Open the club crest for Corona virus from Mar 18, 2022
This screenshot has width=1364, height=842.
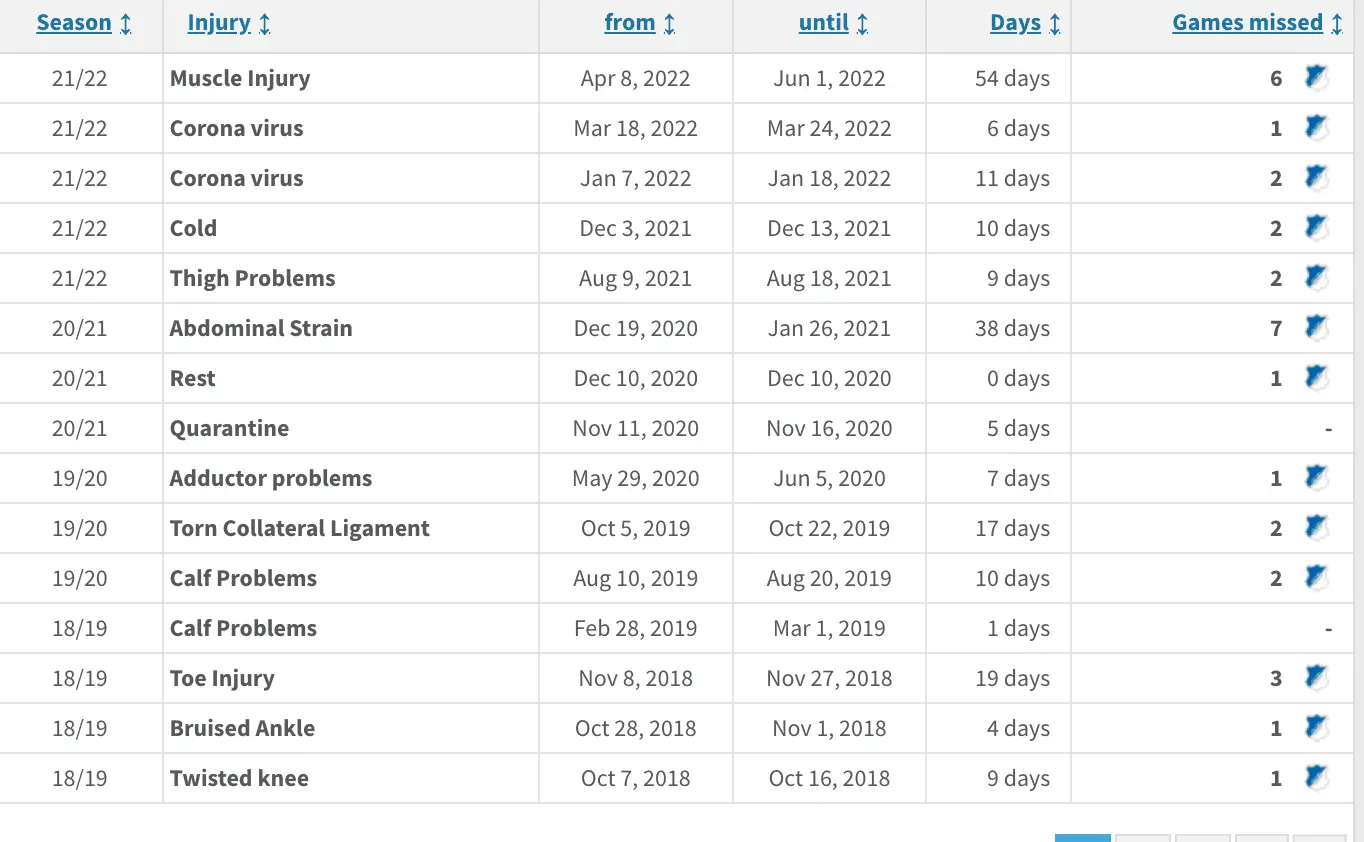coord(1316,128)
